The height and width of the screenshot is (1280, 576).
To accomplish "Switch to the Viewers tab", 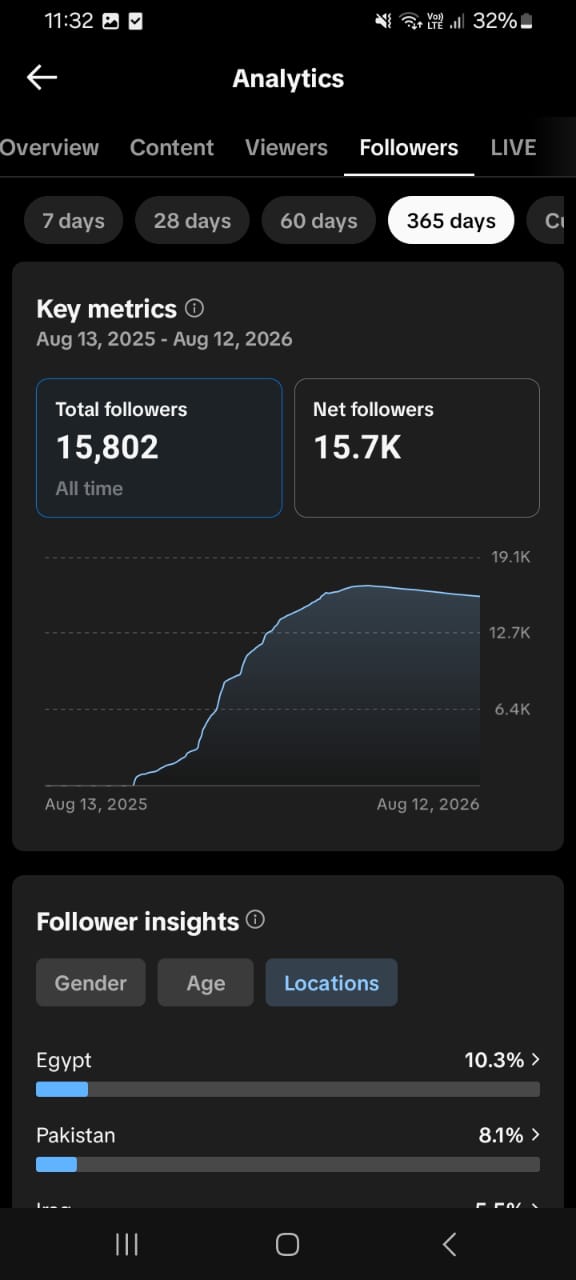I will [x=286, y=148].
